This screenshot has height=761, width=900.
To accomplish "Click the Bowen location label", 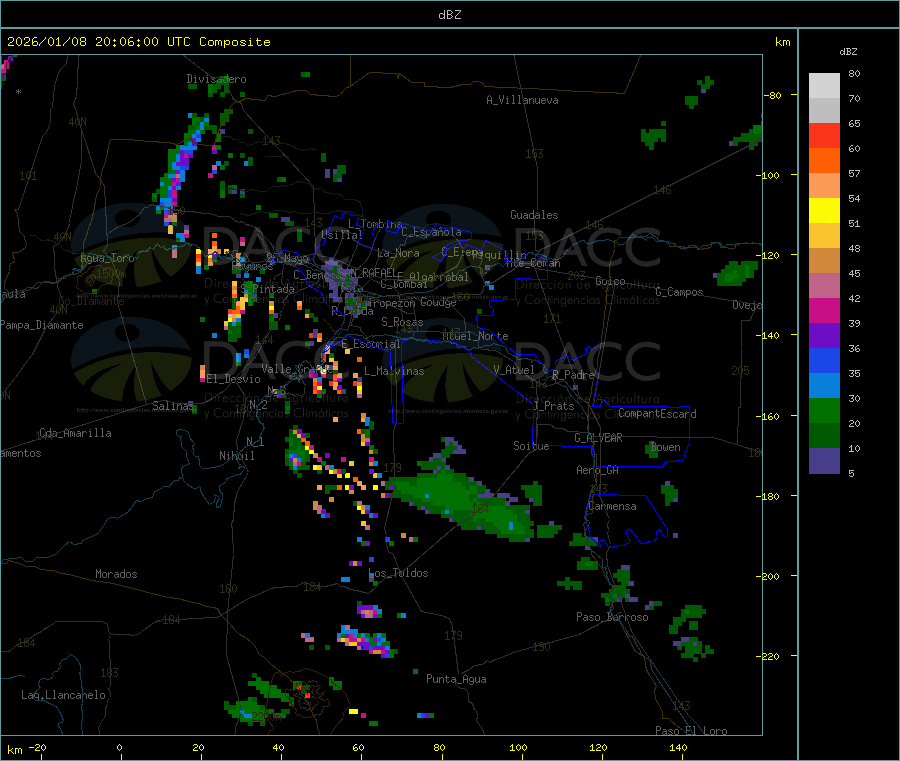I will pos(666,447).
